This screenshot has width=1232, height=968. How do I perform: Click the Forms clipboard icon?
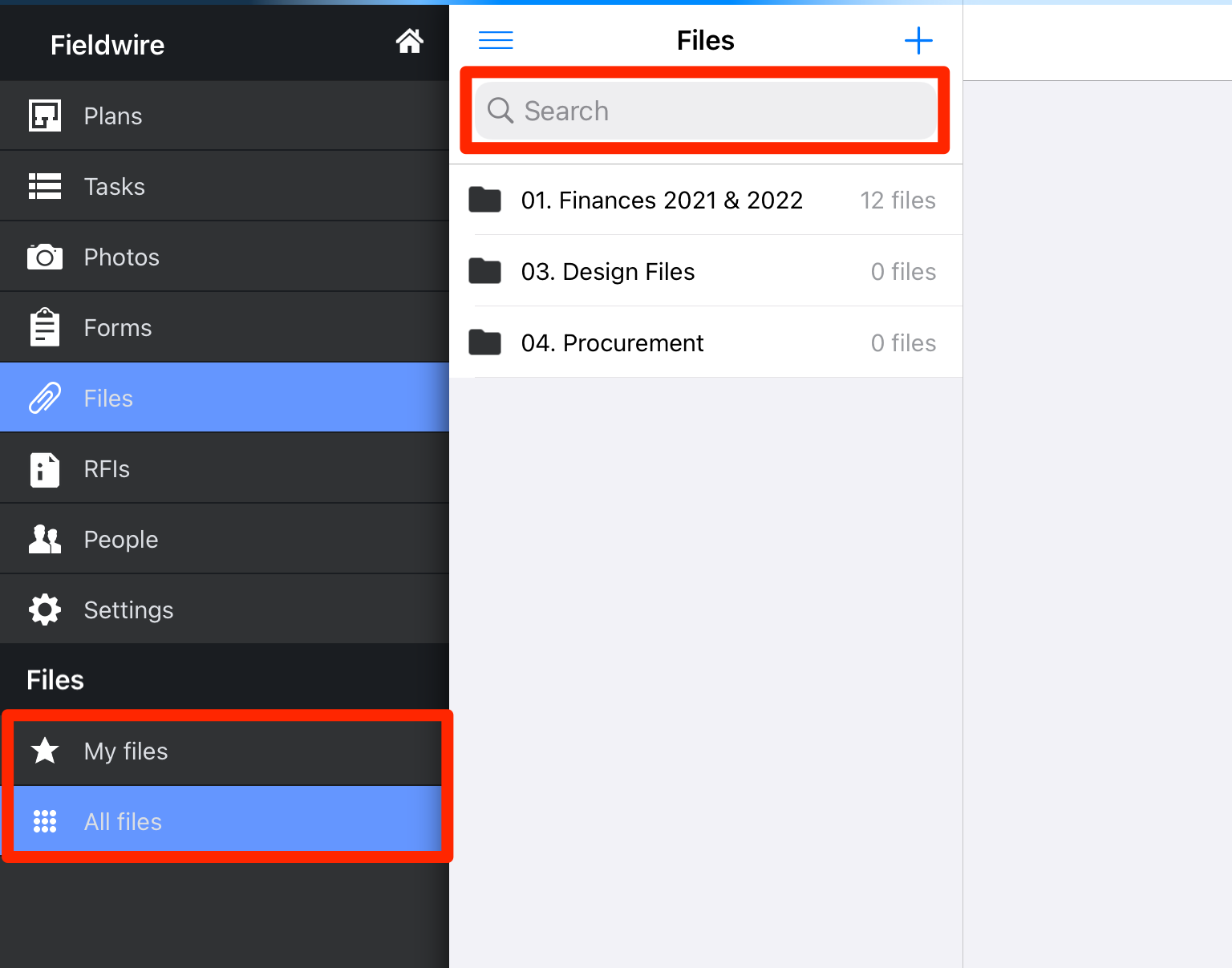[45, 327]
